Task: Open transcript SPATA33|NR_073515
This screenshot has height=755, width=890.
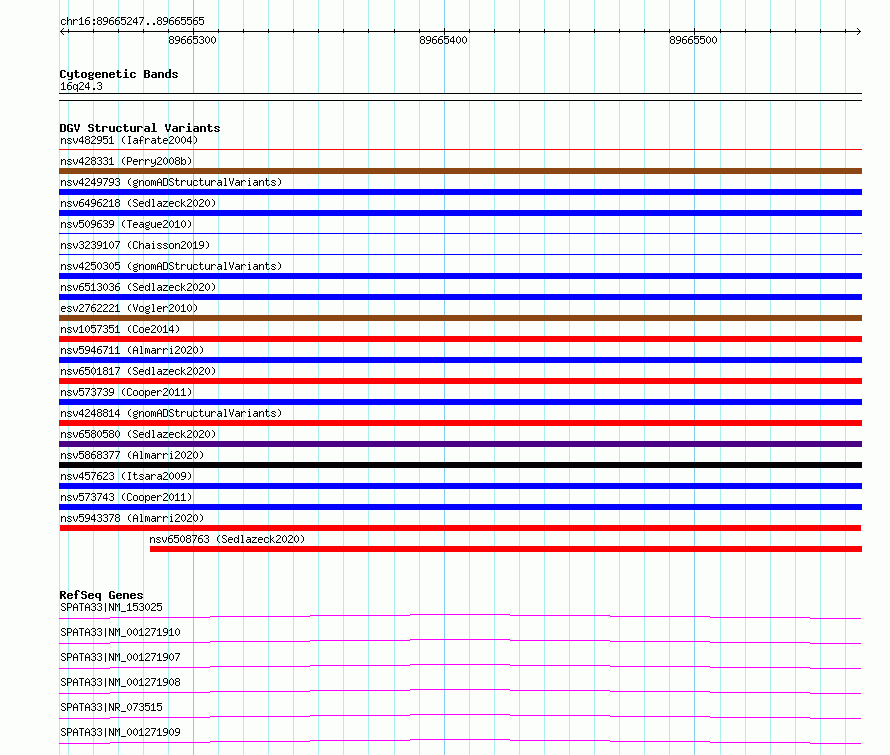Action: pyautogui.click(x=111, y=707)
